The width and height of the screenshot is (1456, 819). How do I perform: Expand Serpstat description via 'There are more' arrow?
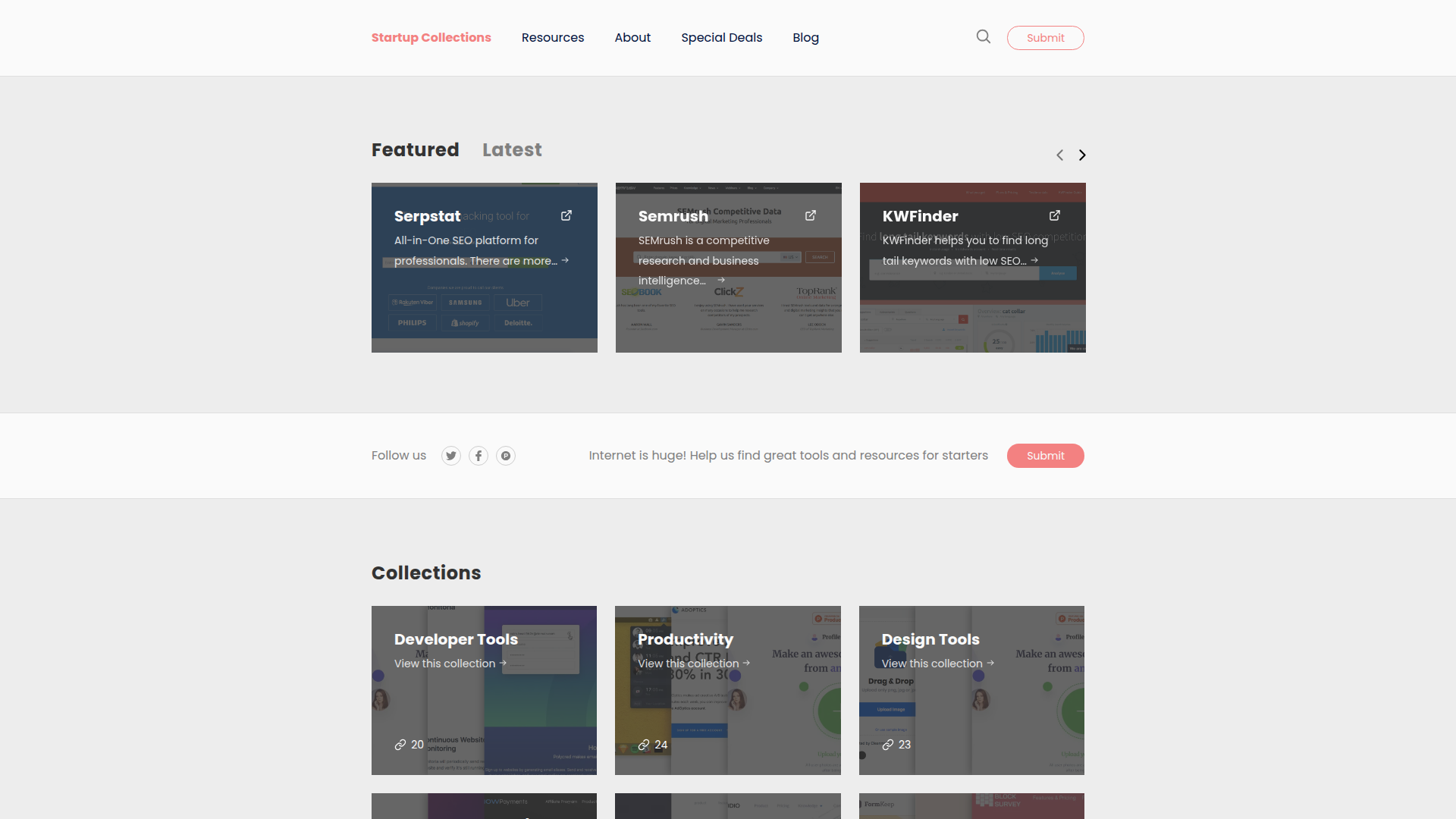(x=565, y=260)
